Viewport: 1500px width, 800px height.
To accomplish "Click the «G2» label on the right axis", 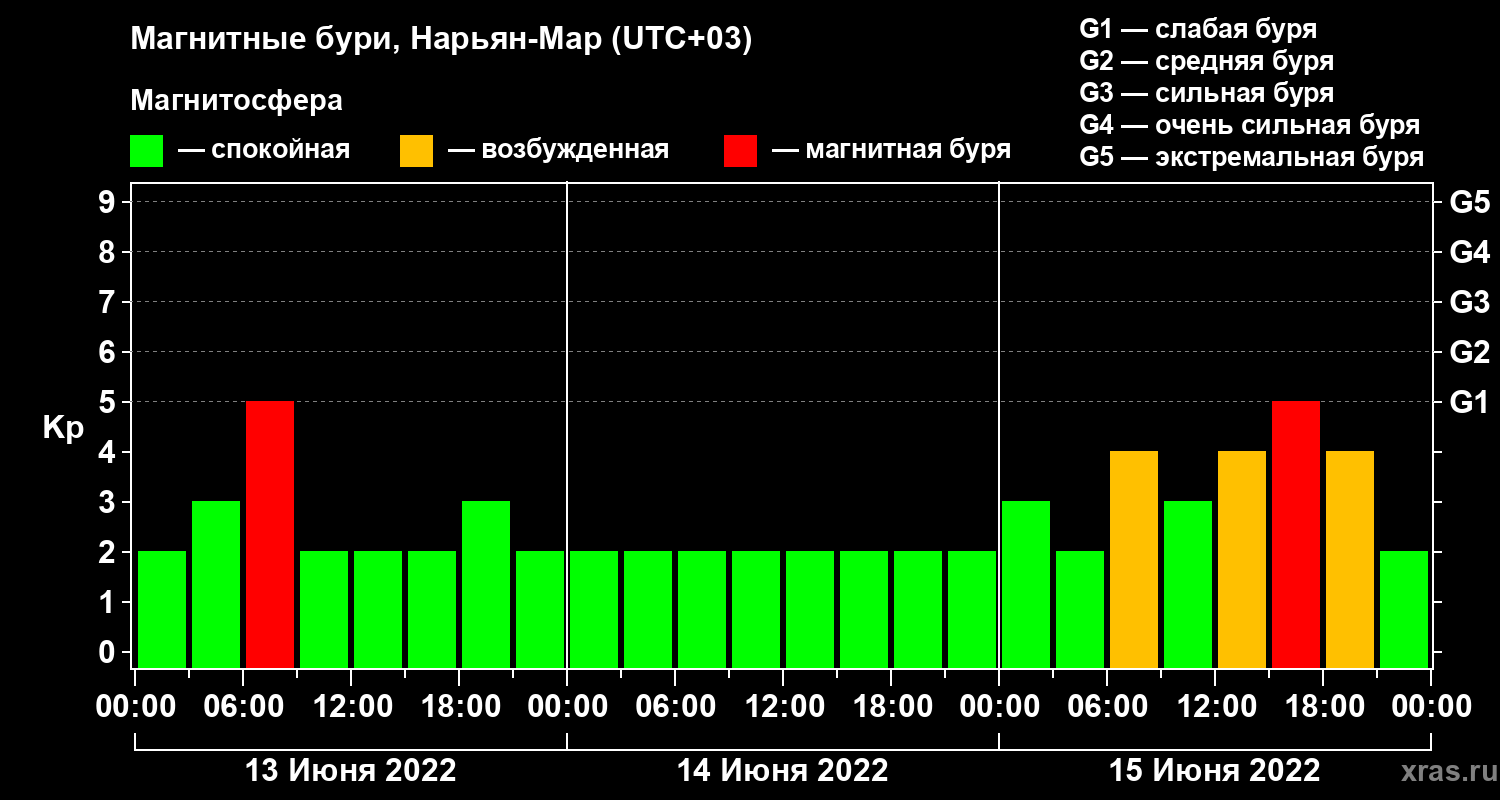I will pos(1469,352).
